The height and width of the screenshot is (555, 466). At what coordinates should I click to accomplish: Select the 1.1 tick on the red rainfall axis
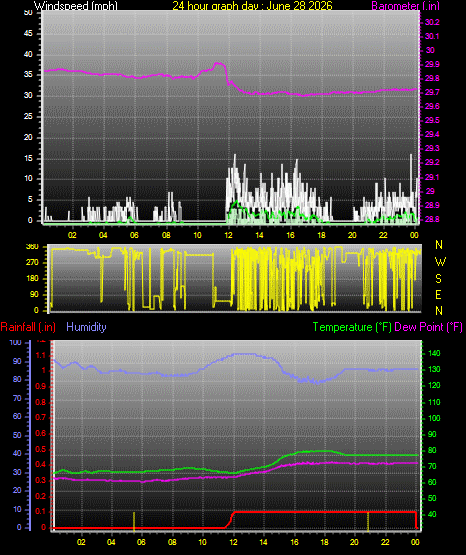pos(41,355)
